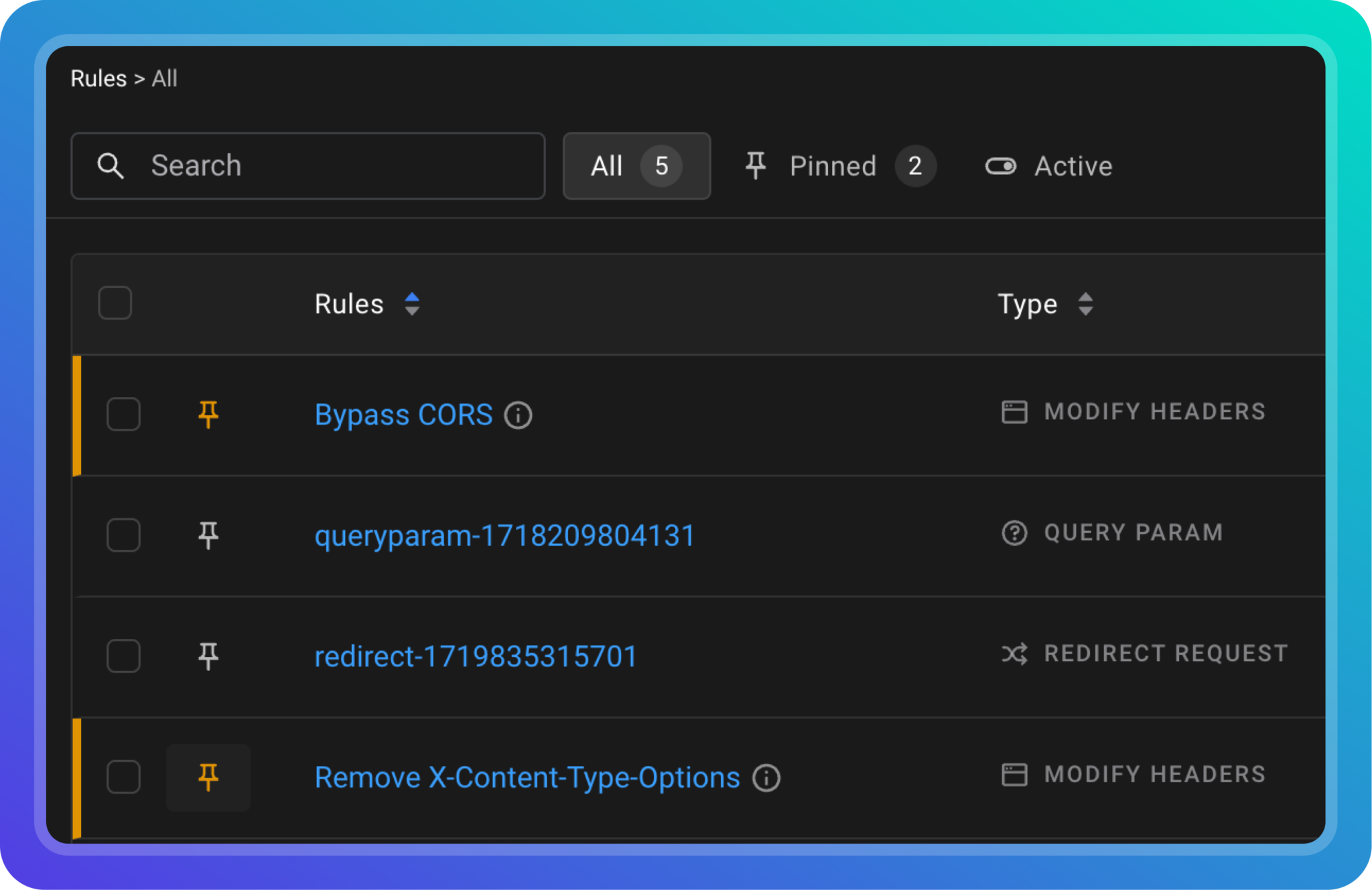Sort the list by Rules column
The width and height of the screenshot is (1372, 890).
click(x=413, y=304)
